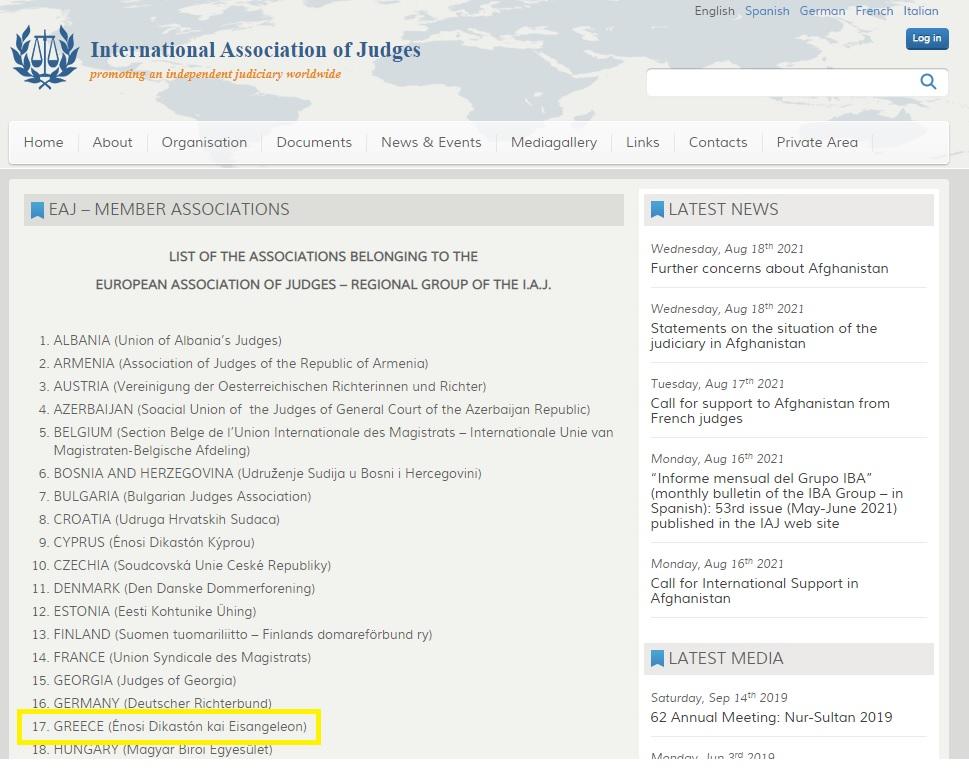The image size is (969, 770).
Task: Click the FINLAND list entry
Action: click(x=243, y=634)
